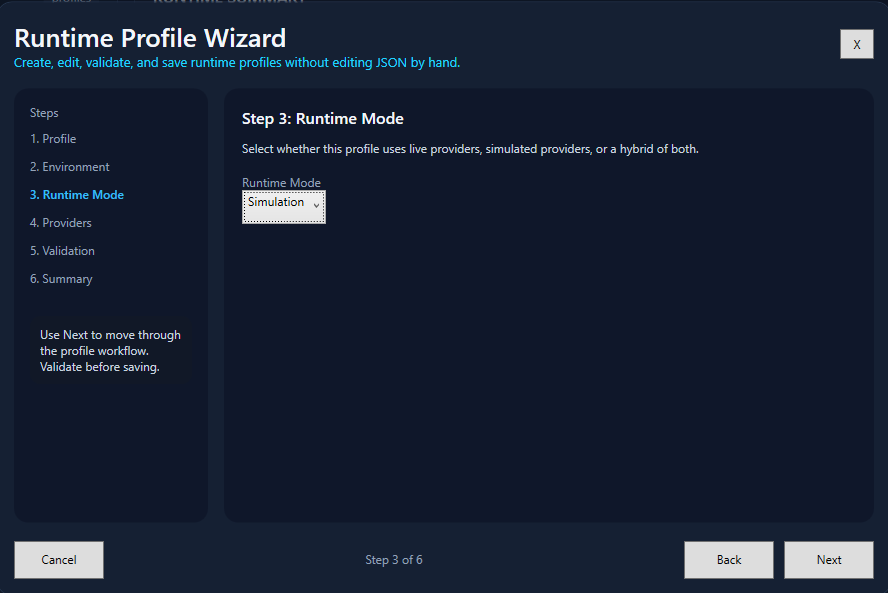
Task: Select step 5. Validation
Action: click(62, 251)
